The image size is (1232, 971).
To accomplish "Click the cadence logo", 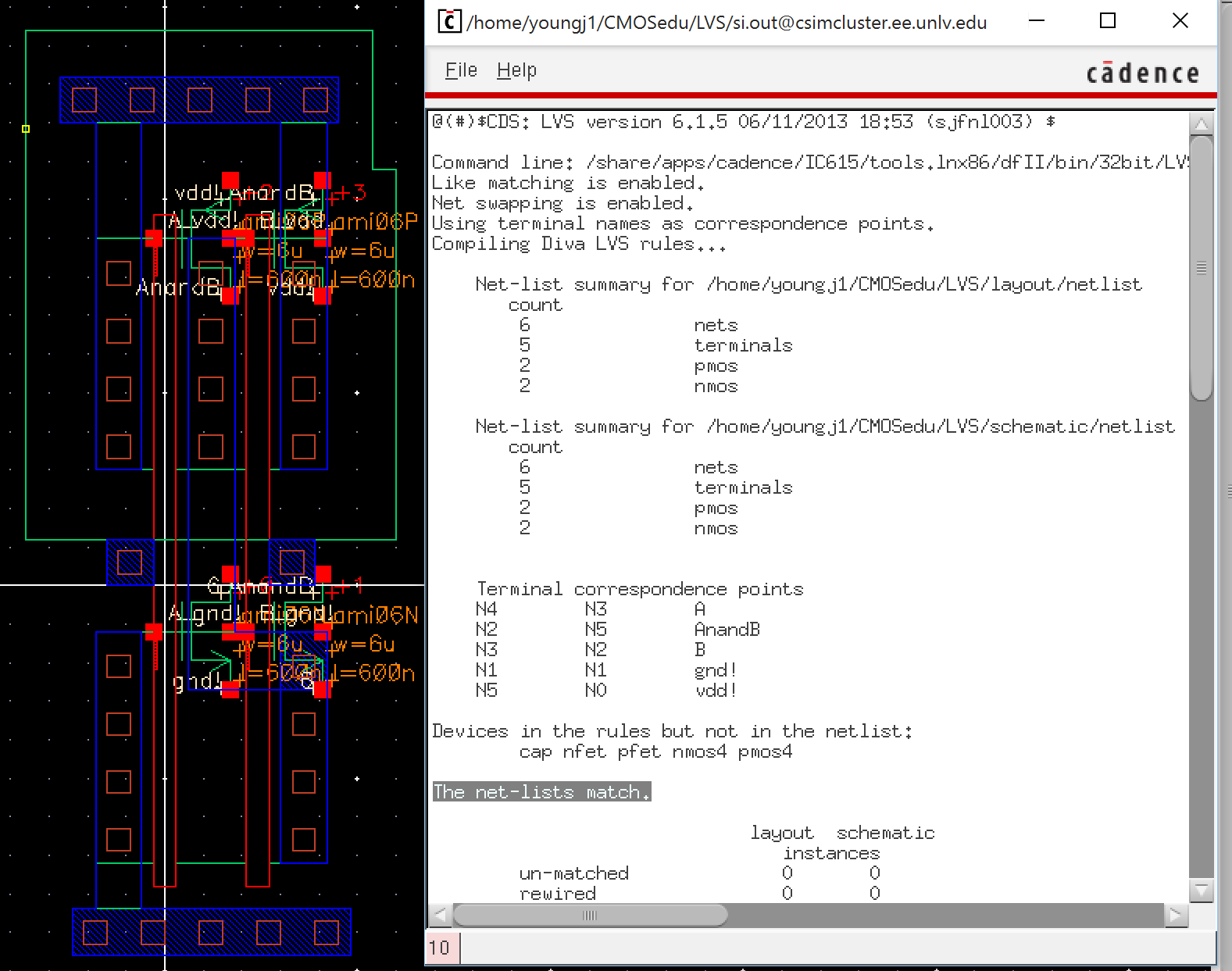I will pos(1142,73).
